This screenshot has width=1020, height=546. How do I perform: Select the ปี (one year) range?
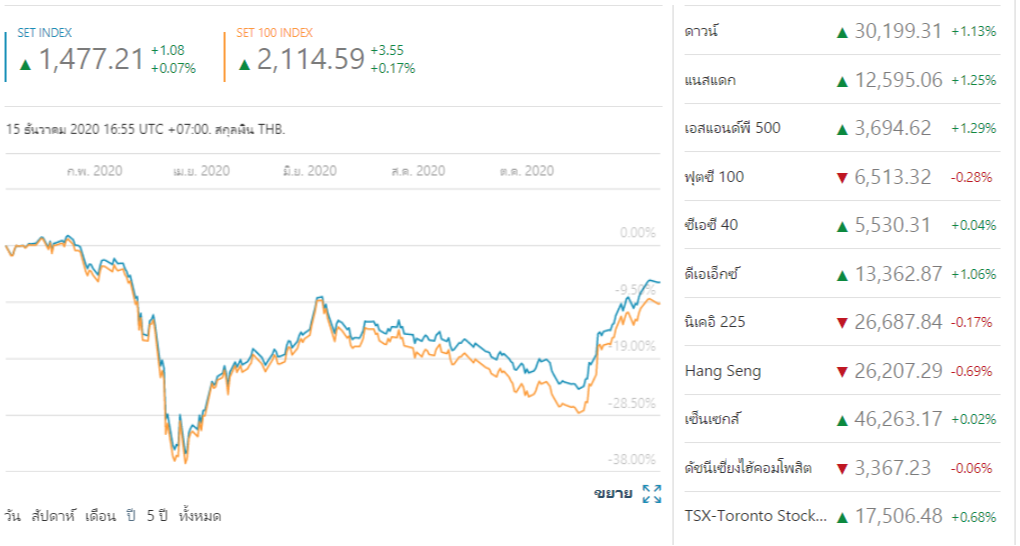(x=130, y=516)
